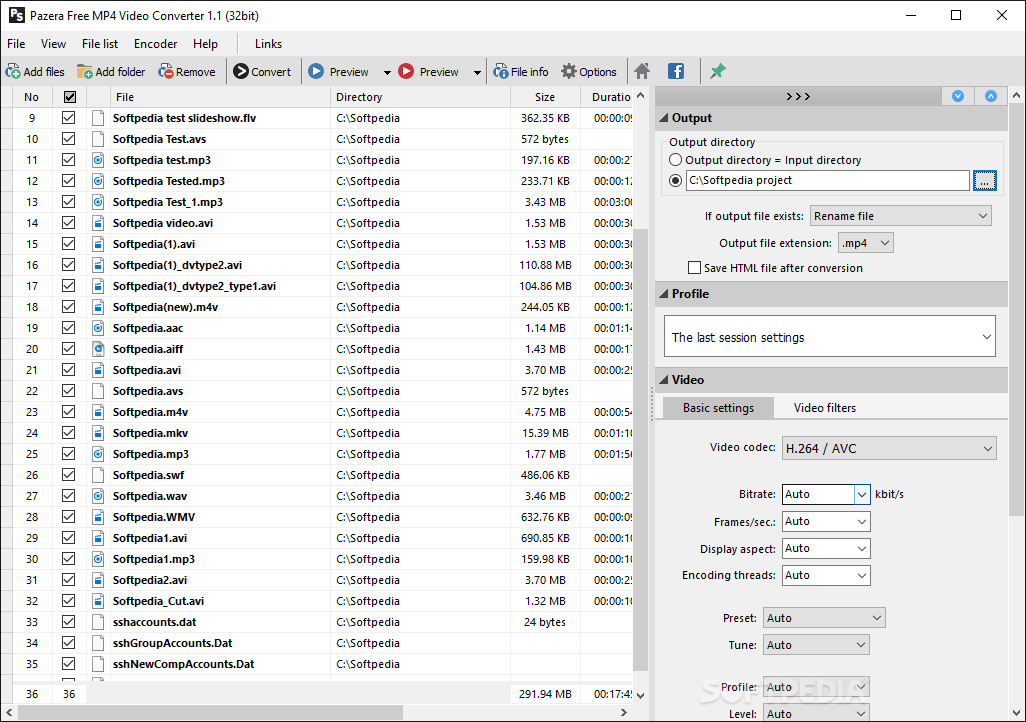Click the Pazera application logo icon
The height and width of the screenshot is (722, 1026).
pos(16,15)
